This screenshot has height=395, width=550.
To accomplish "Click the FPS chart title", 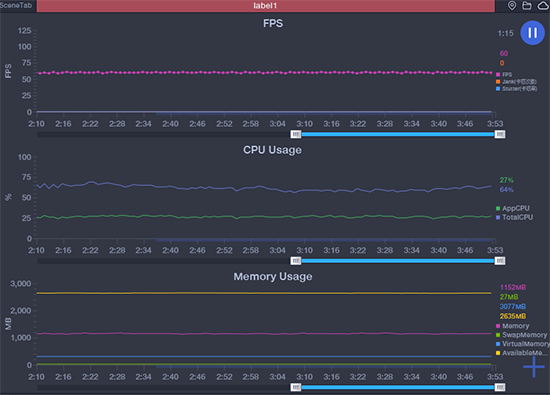I will 273,24.
